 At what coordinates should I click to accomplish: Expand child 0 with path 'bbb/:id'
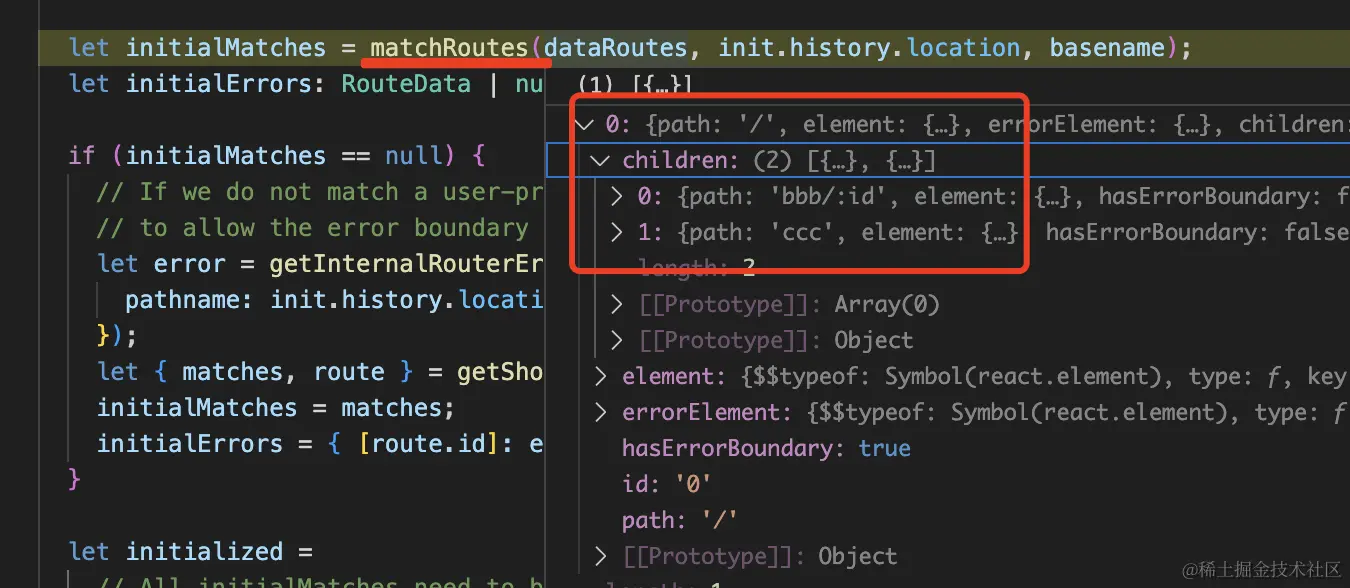tap(617, 197)
